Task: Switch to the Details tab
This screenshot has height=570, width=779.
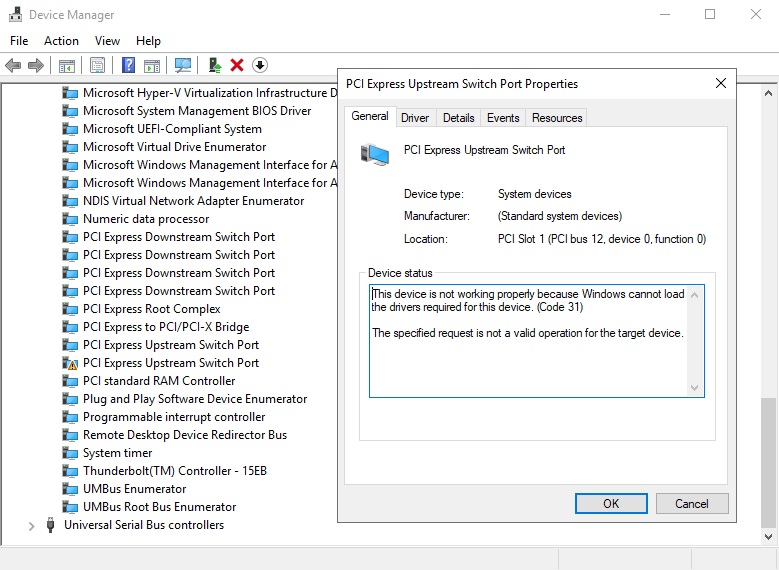Action: 459,118
